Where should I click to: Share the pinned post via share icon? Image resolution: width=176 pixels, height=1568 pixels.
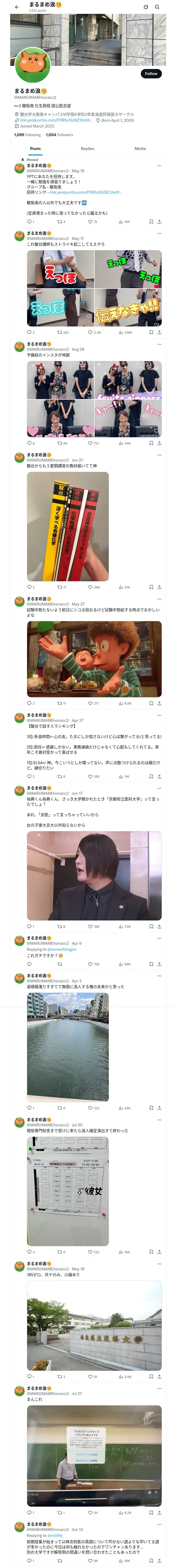(160, 222)
